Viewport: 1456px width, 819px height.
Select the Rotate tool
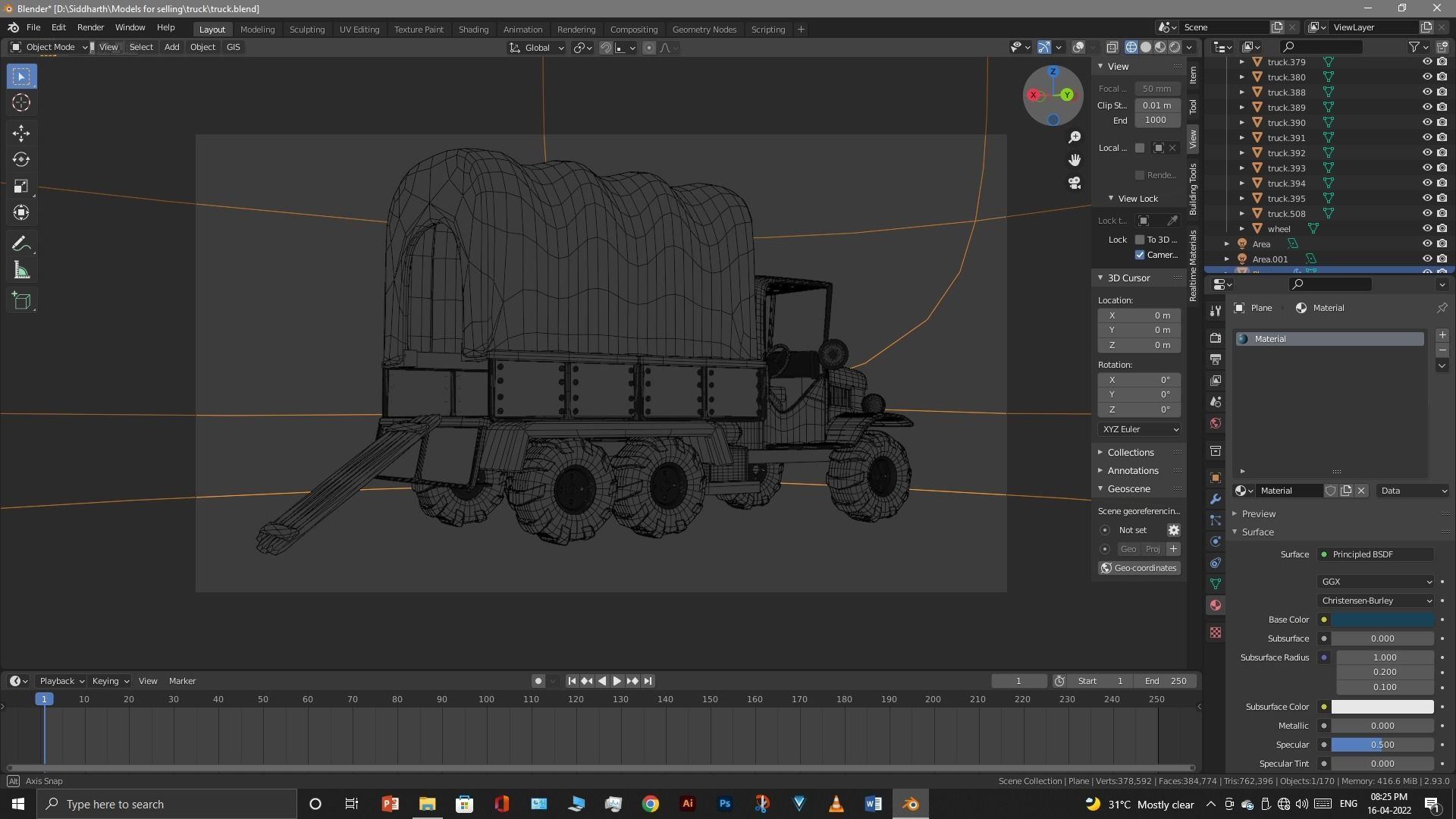tap(21, 160)
